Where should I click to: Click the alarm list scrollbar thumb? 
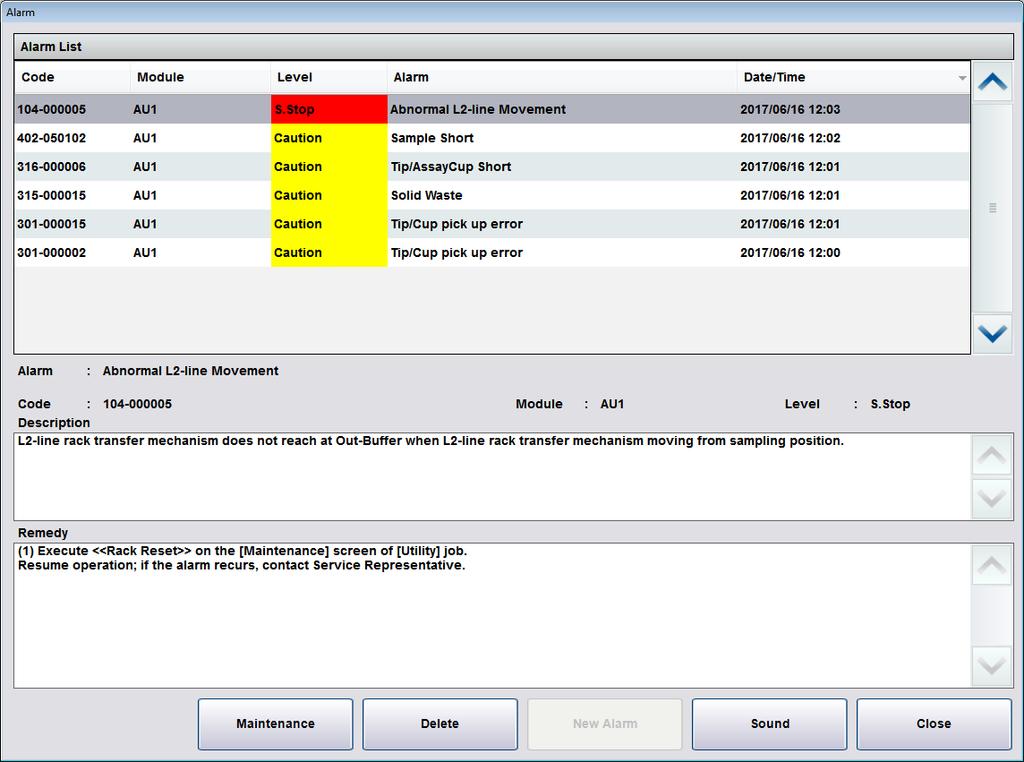coord(992,208)
